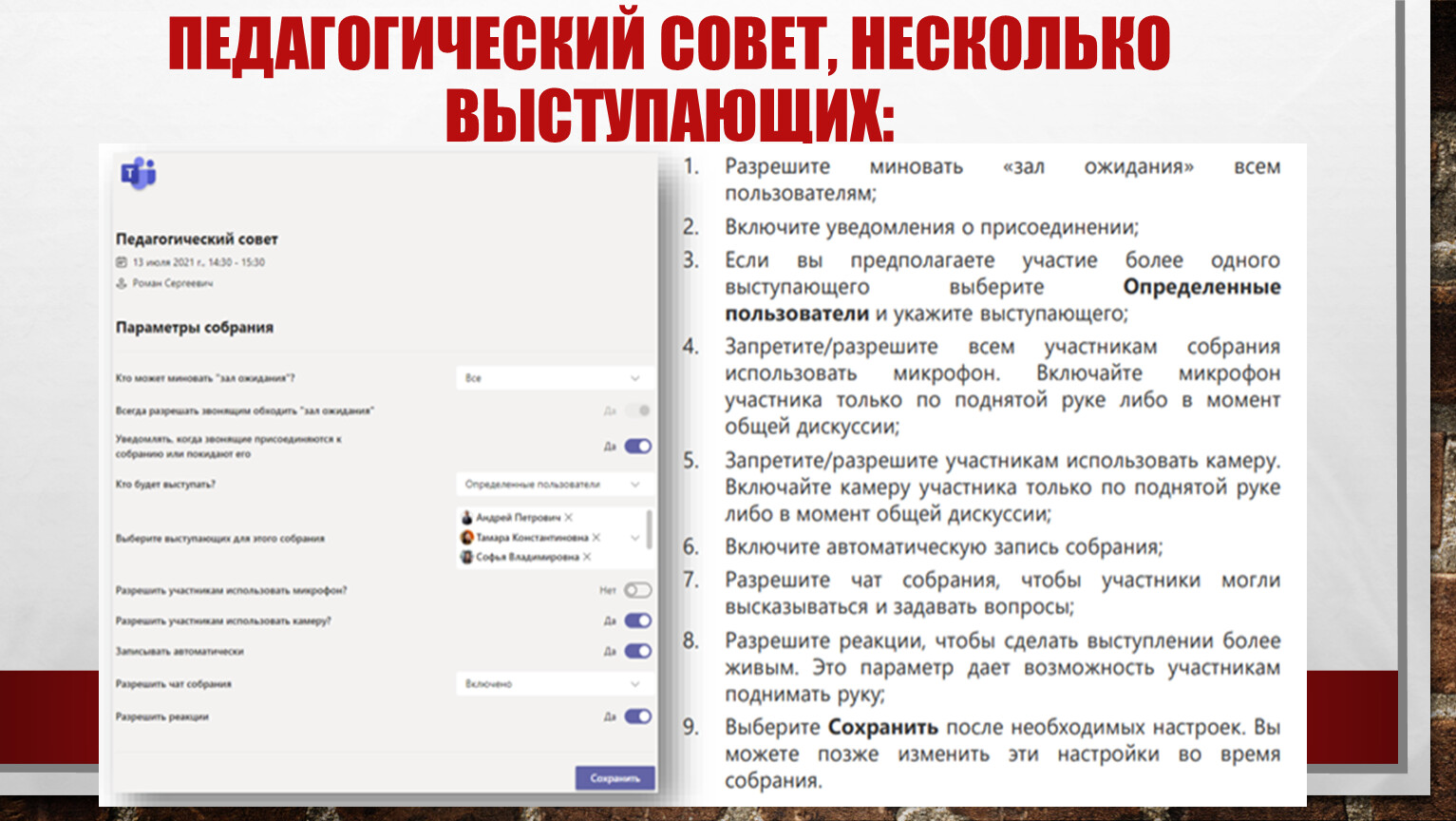The height and width of the screenshot is (821, 1456).
Task: Click the Microsoft Teams logo icon
Action: coord(138,174)
